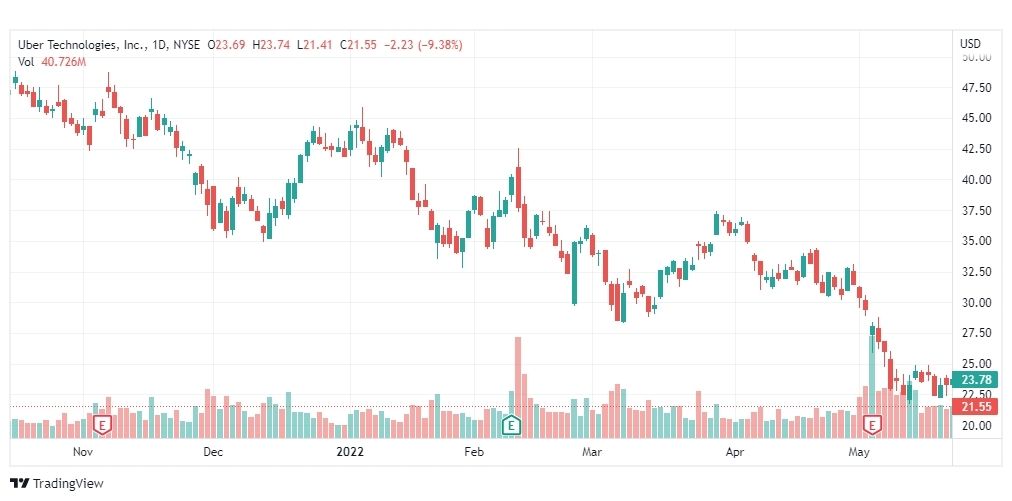Click the Nov label on time axis
Viewport: 1012px width, 501px height.
83,452
